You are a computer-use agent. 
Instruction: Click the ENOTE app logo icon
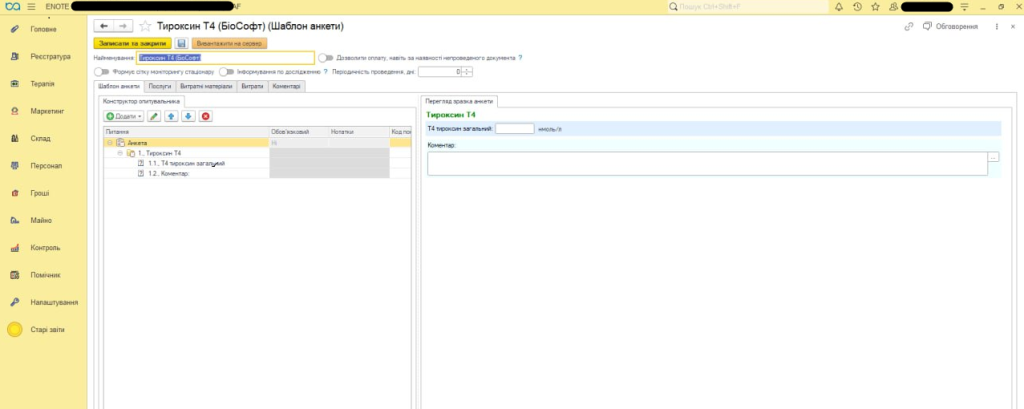coord(12,7)
